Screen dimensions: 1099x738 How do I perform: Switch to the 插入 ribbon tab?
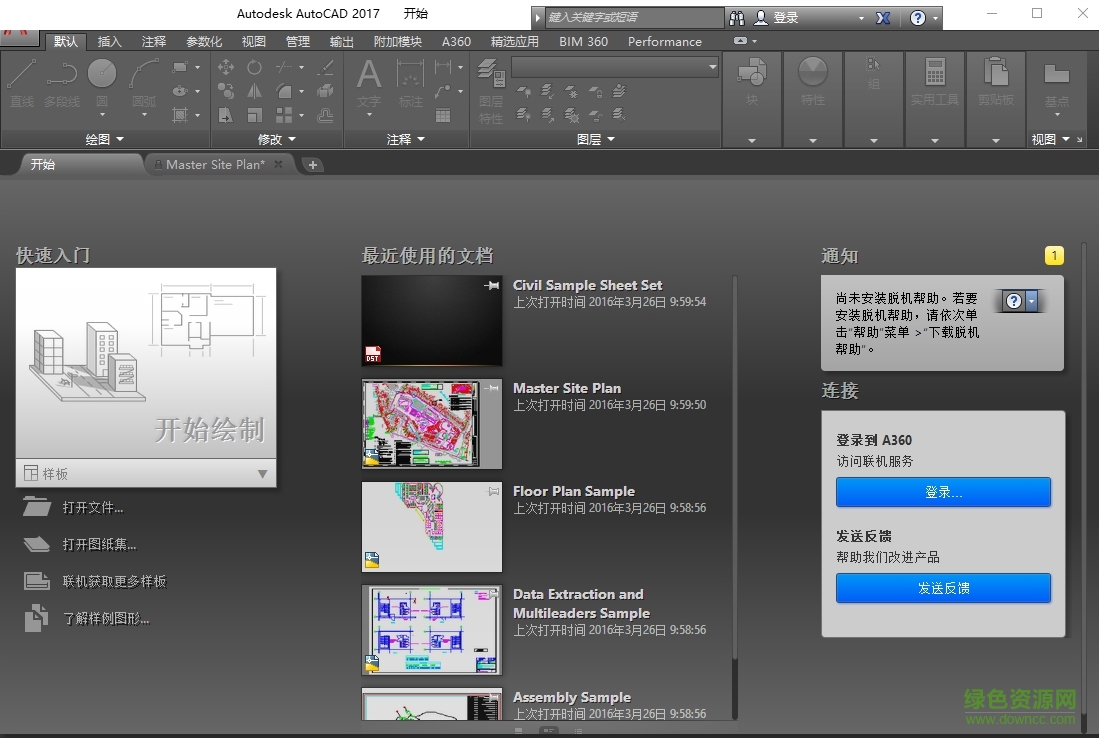(x=109, y=42)
